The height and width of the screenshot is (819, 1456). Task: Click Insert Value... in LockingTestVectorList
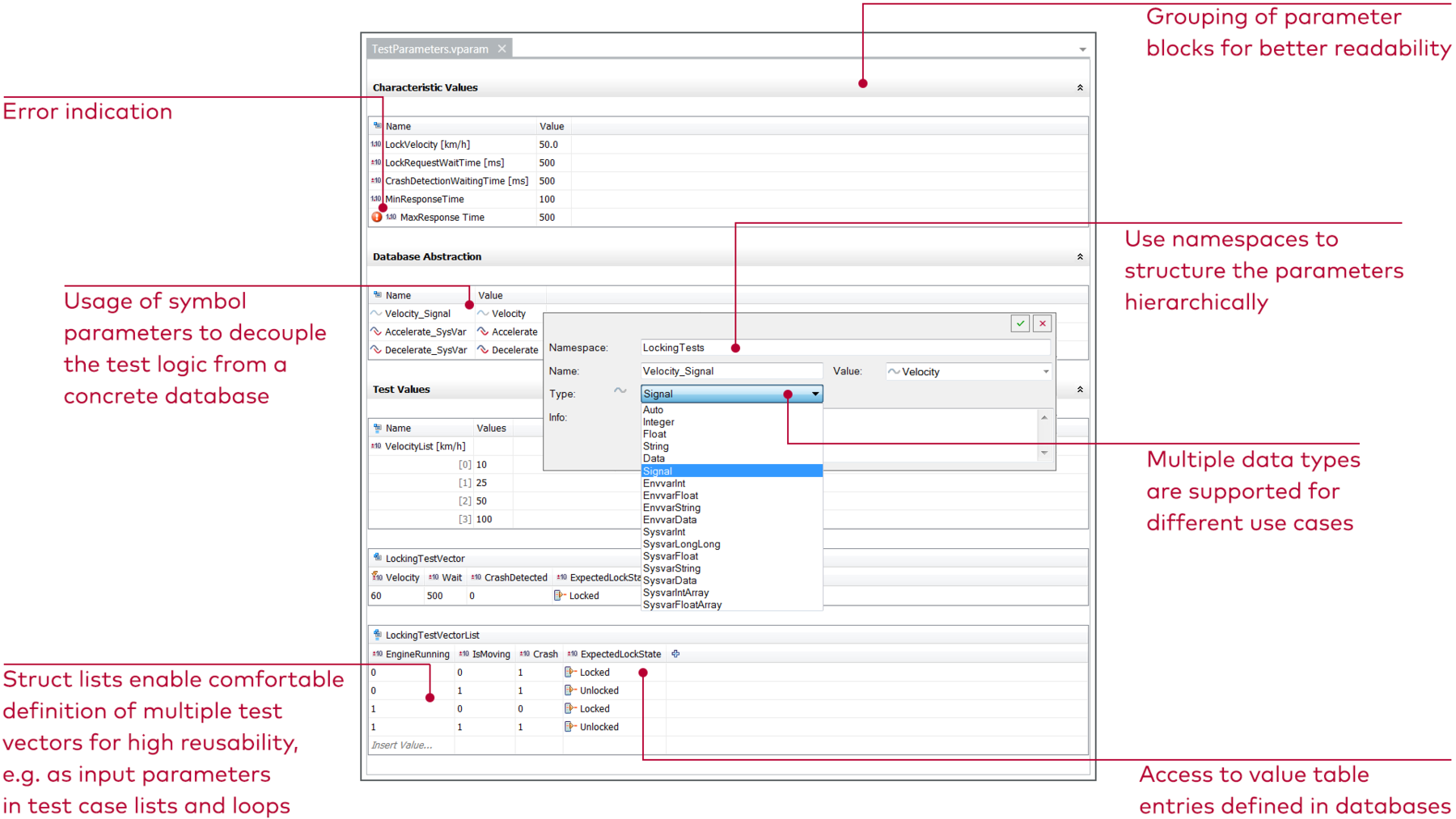(x=402, y=745)
